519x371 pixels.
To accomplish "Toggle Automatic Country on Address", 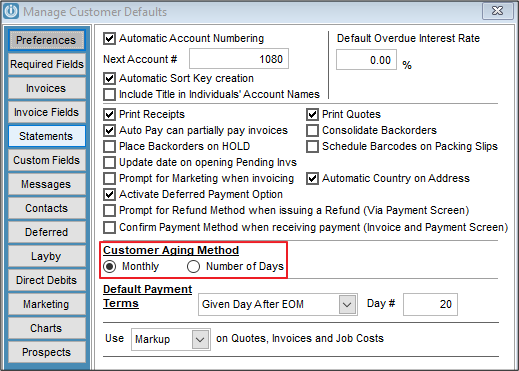I will click(312, 178).
